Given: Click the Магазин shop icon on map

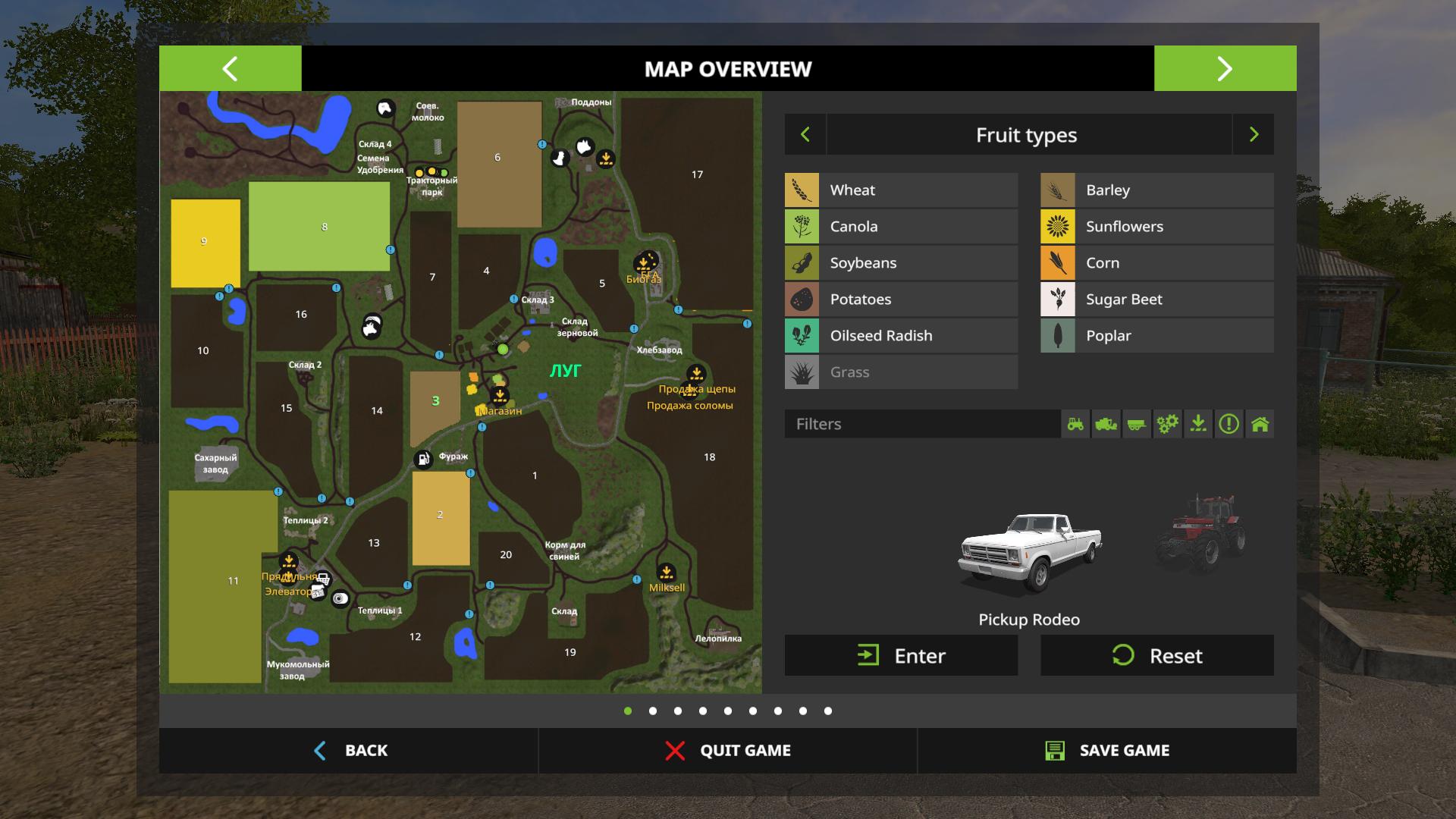Looking at the screenshot, I should click(x=499, y=396).
